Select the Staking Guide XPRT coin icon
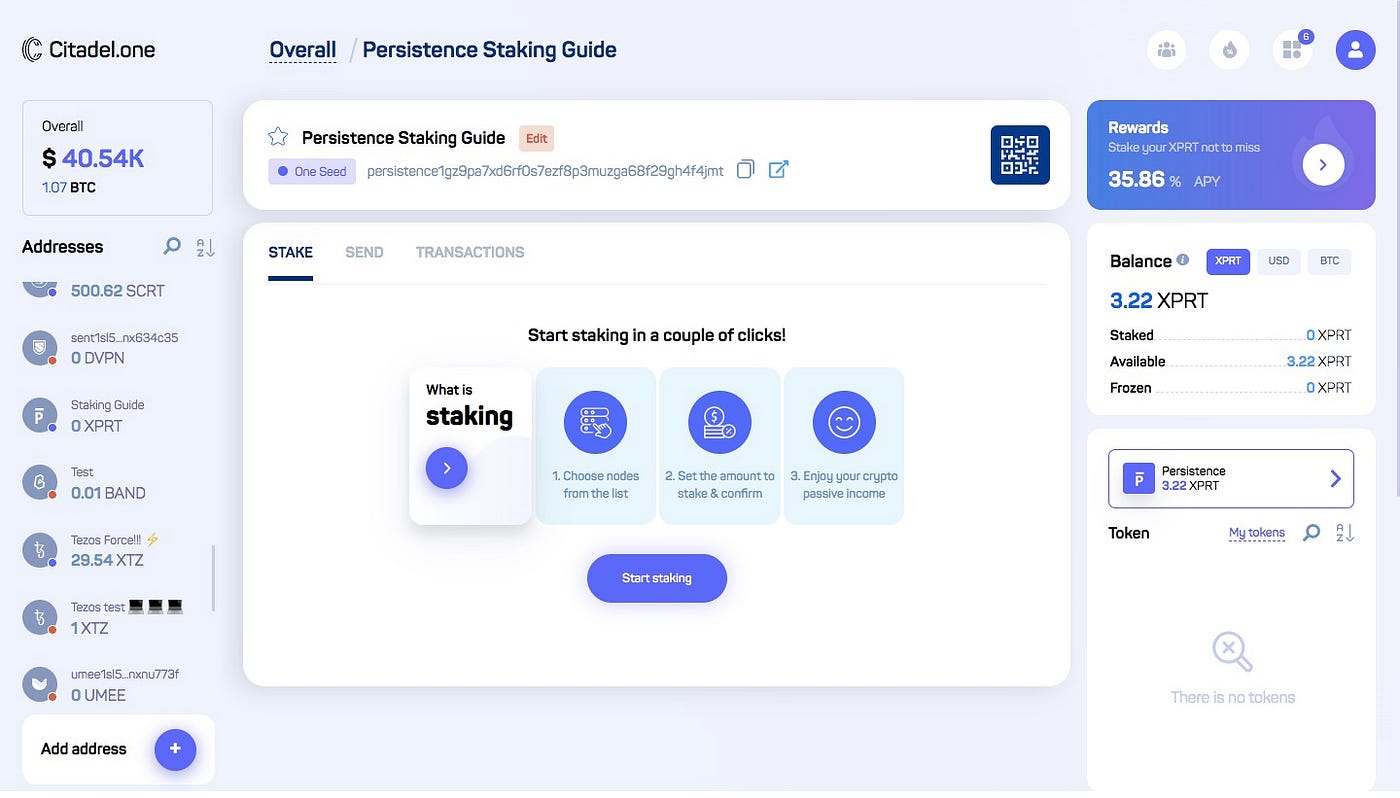The width and height of the screenshot is (1400, 798). [39, 415]
